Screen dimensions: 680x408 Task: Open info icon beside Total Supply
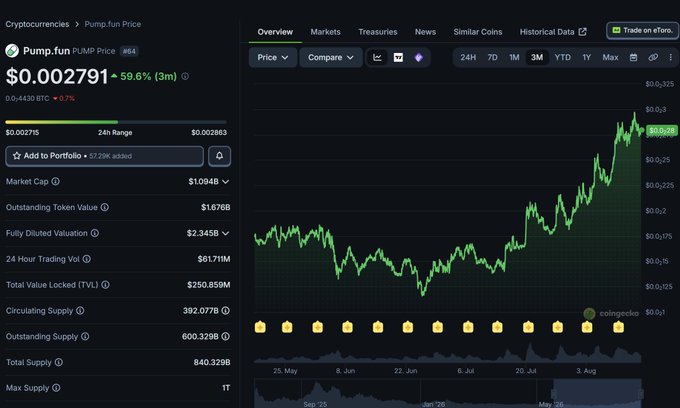click(59, 362)
